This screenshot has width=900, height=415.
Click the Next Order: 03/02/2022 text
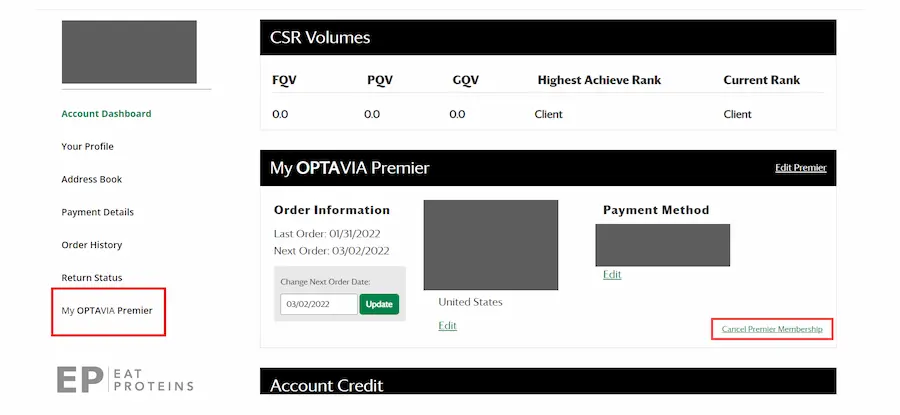[x=332, y=251]
